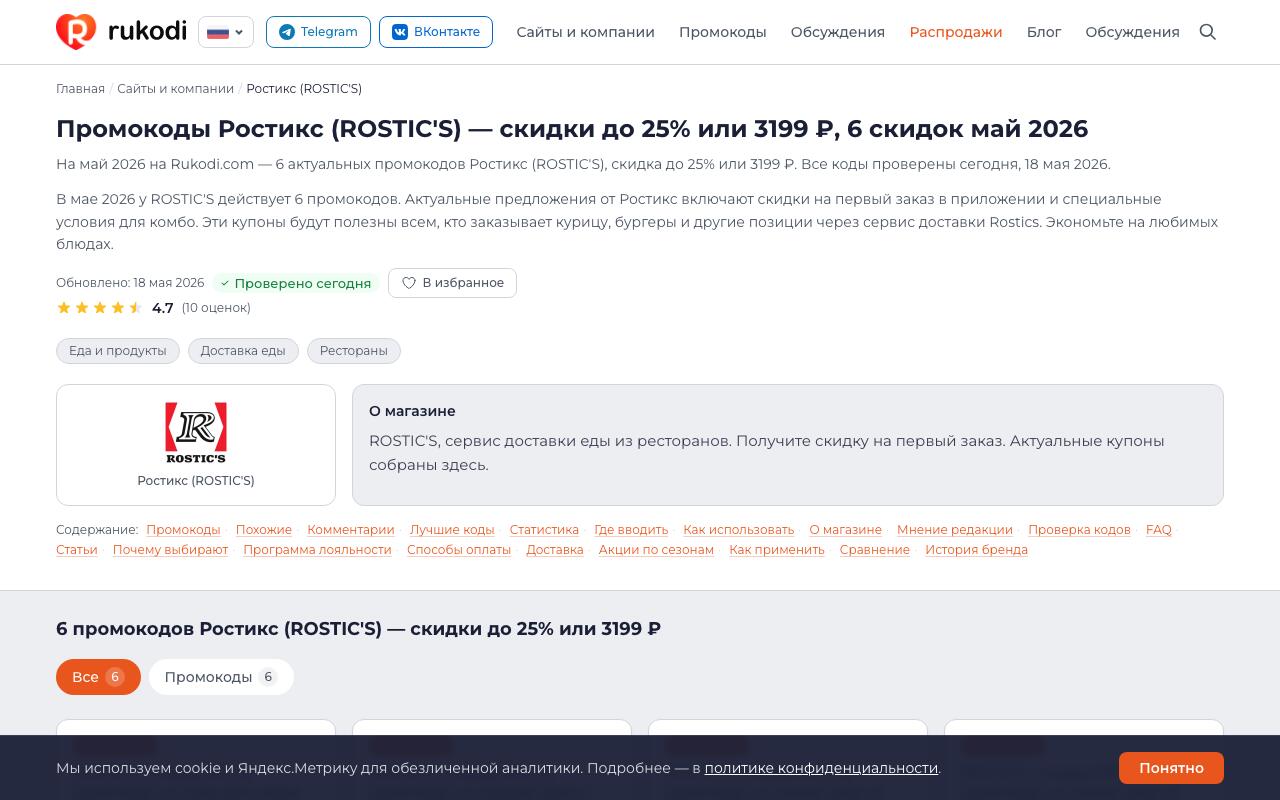Jump to FAQ section

click(1159, 530)
